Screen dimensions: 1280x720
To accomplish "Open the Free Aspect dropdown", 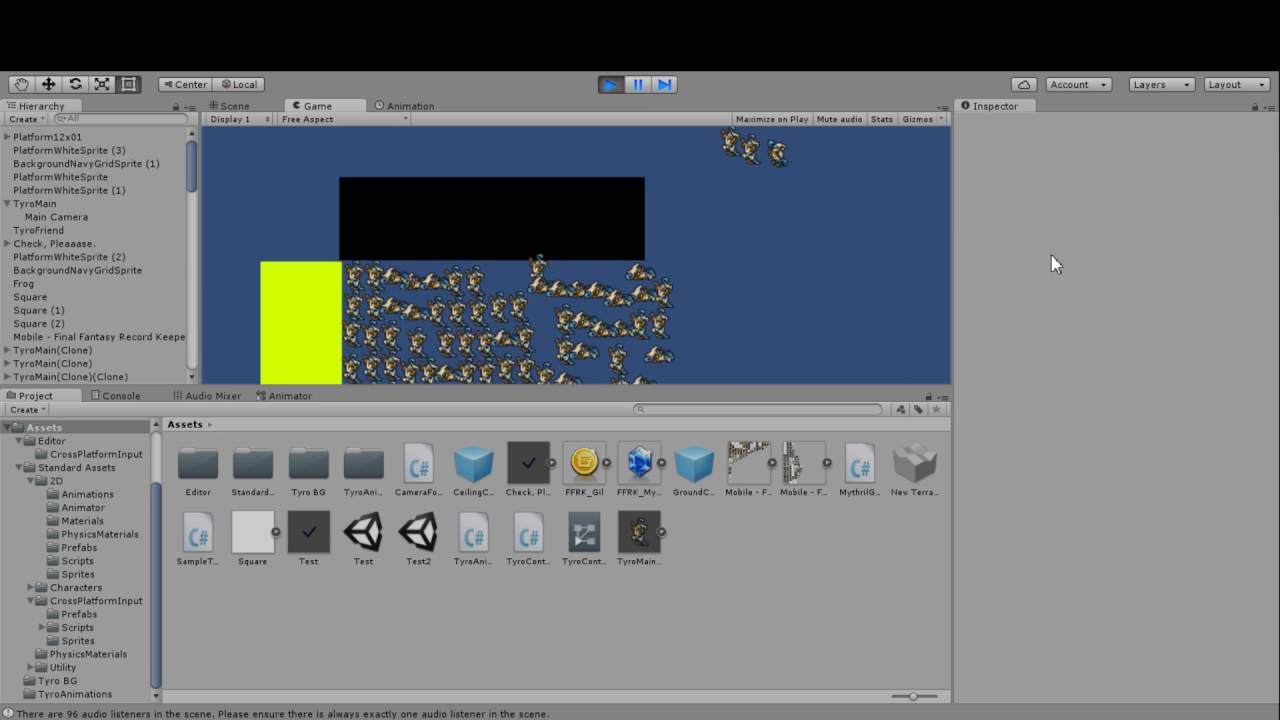I will tap(345, 119).
